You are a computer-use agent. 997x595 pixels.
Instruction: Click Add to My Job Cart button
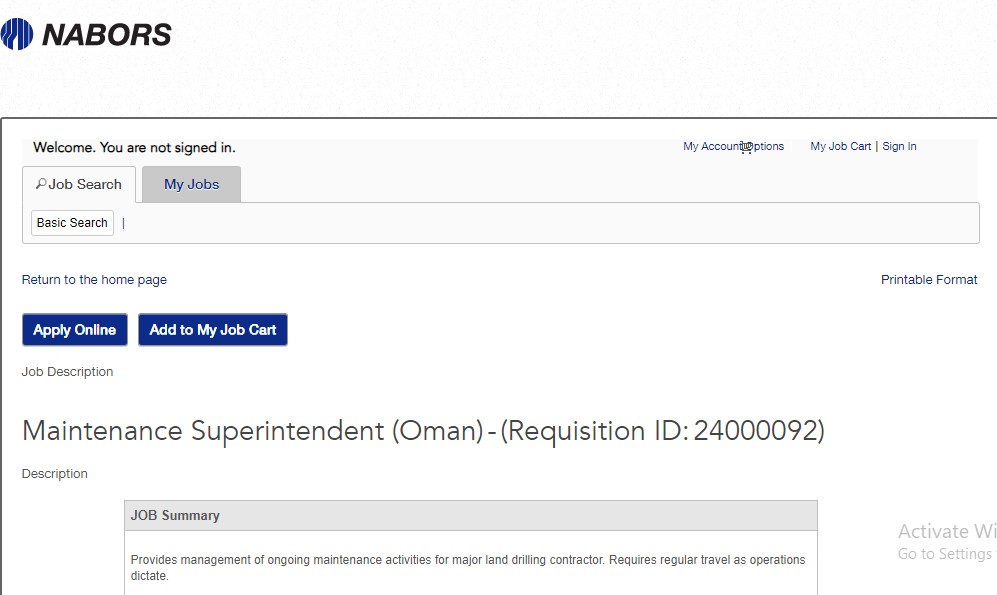coord(213,330)
